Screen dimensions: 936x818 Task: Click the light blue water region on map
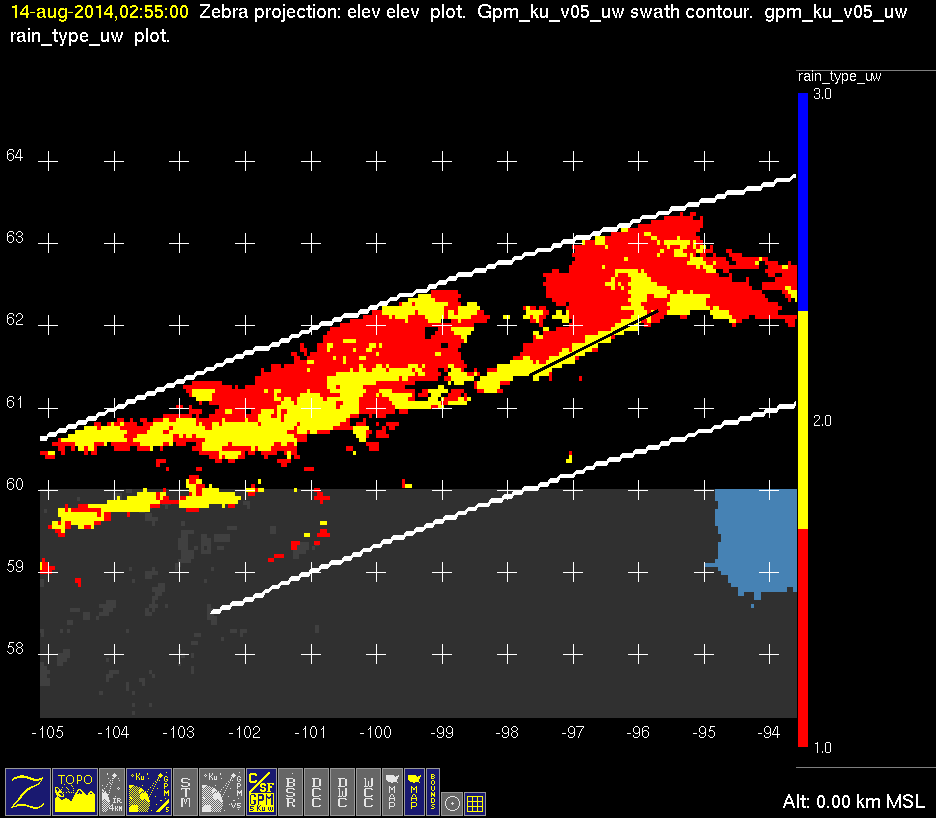(x=760, y=540)
